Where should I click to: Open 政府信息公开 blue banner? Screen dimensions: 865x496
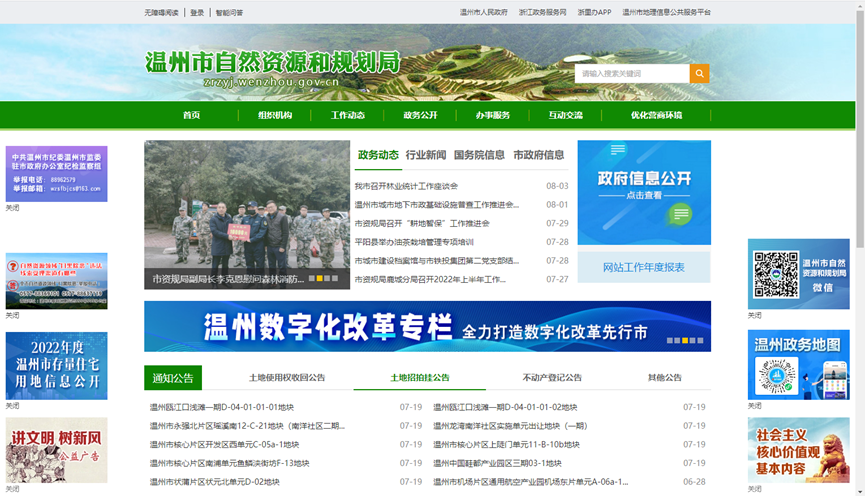coord(644,192)
